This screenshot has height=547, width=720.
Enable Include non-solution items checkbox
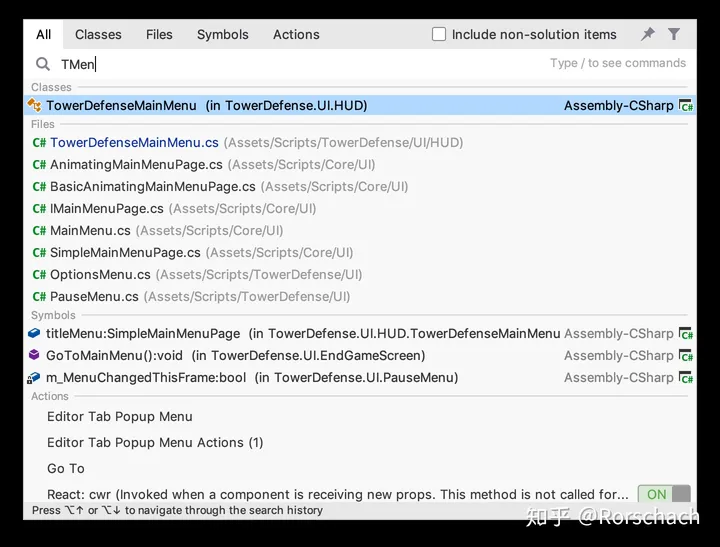(x=439, y=34)
